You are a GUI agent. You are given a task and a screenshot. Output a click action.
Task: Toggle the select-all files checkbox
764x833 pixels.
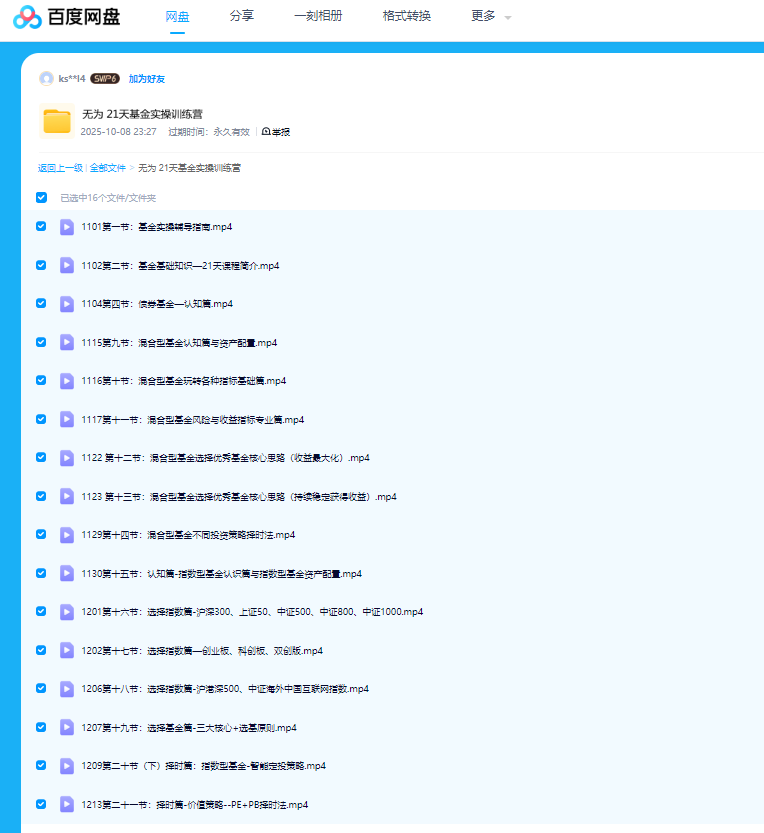41,198
